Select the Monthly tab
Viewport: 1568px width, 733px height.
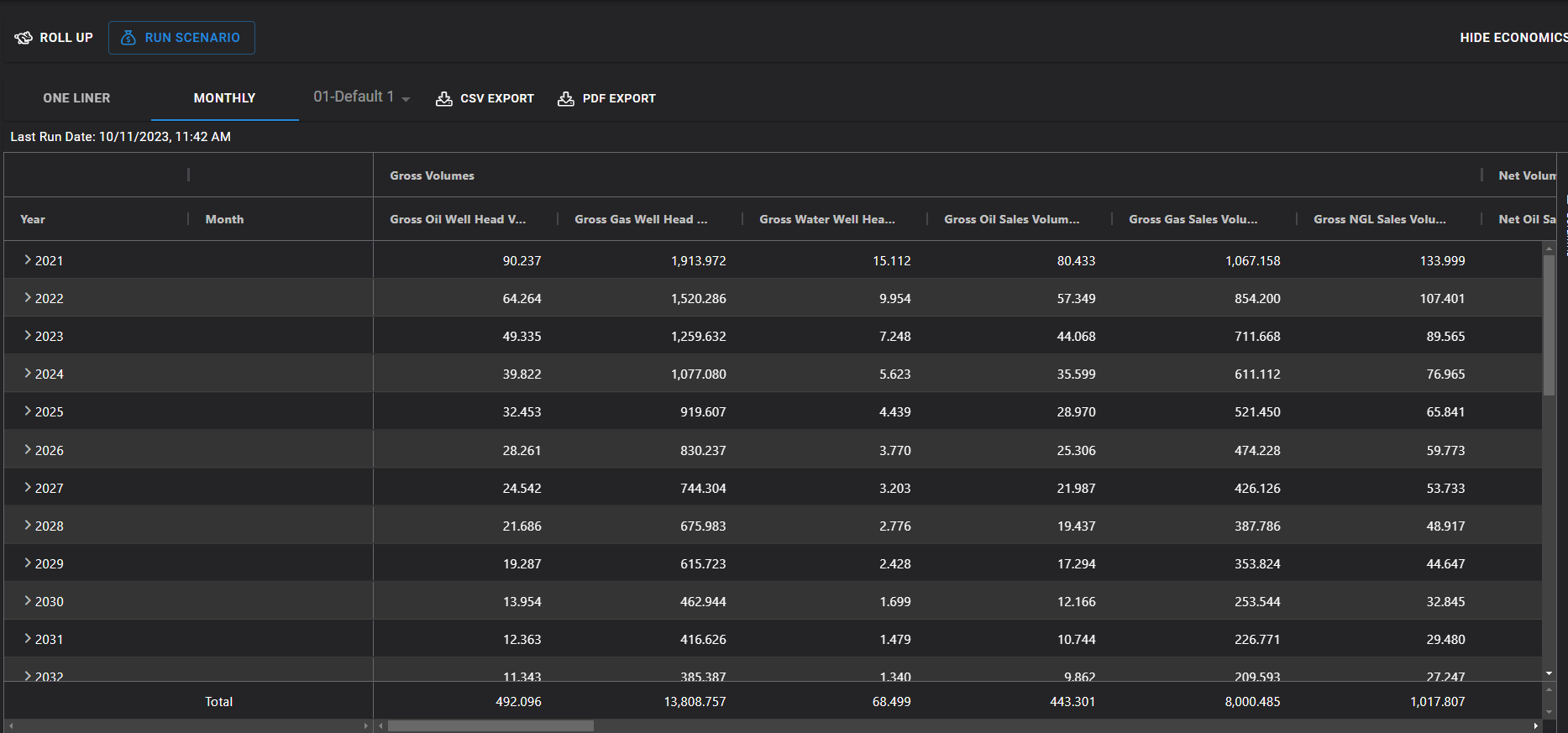click(224, 98)
